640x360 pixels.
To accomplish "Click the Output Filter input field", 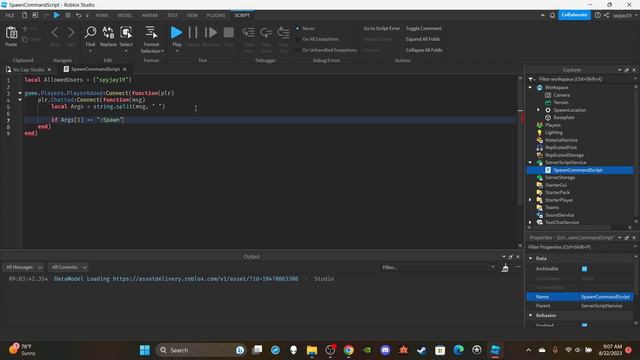I will [438, 267].
